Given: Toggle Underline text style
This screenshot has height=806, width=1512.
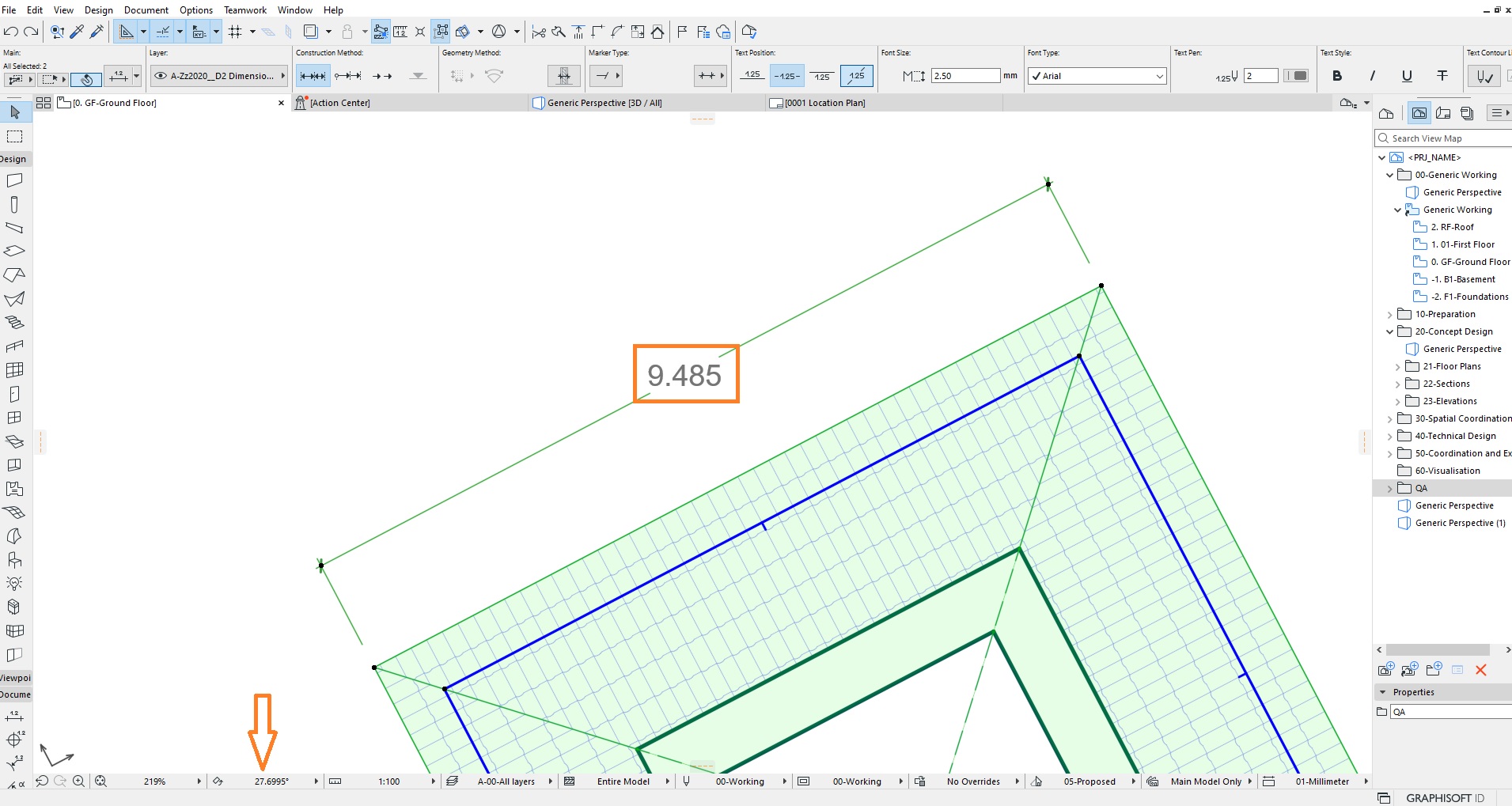Looking at the screenshot, I should coord(1407,76).
